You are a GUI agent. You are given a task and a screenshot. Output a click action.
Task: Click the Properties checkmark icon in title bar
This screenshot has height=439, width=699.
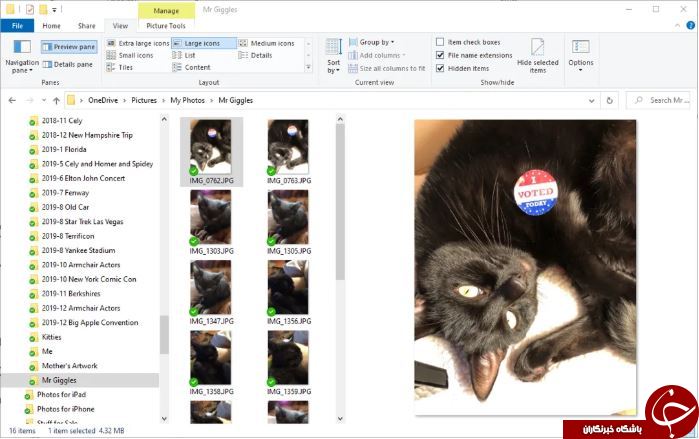tap(29, 9)
